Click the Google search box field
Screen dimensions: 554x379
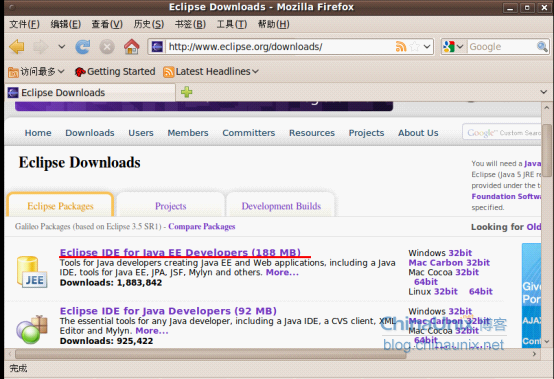click(502, 47)
